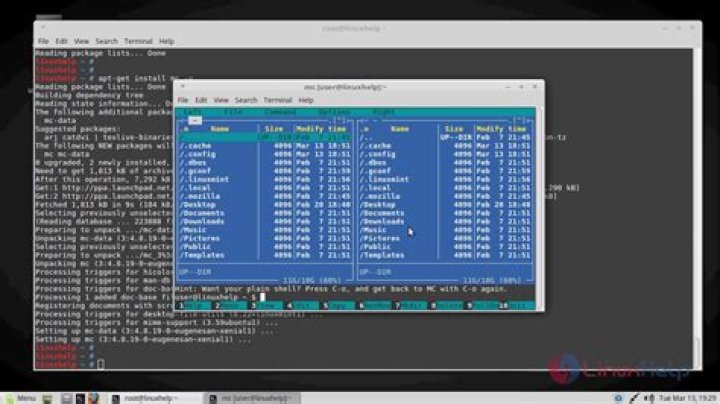The width and height of the screenshot is (720, 404).
Task: Switch to mc [user@linuxhelp] taskbar button
Action: 254,398
